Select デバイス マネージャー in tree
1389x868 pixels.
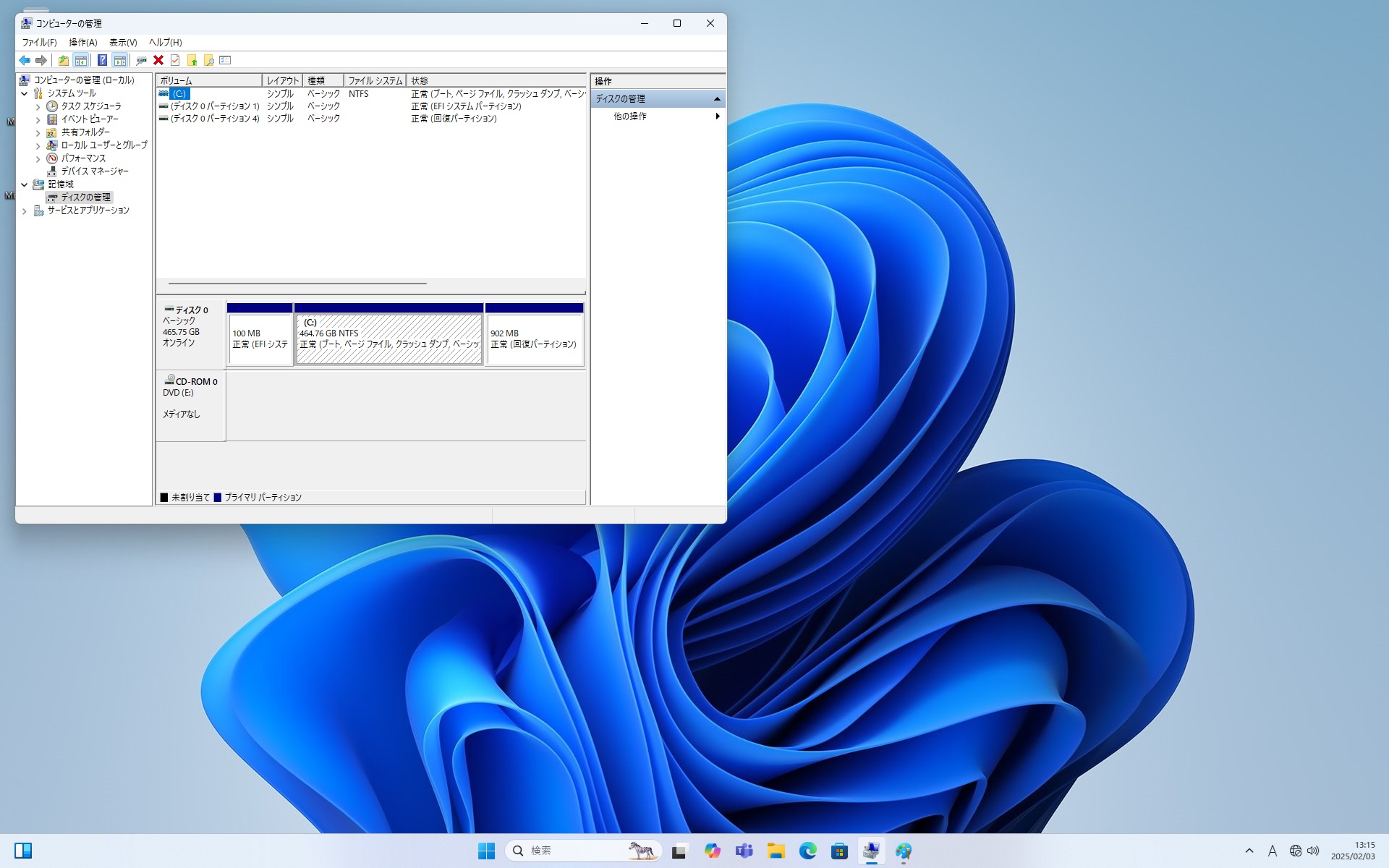94,171
